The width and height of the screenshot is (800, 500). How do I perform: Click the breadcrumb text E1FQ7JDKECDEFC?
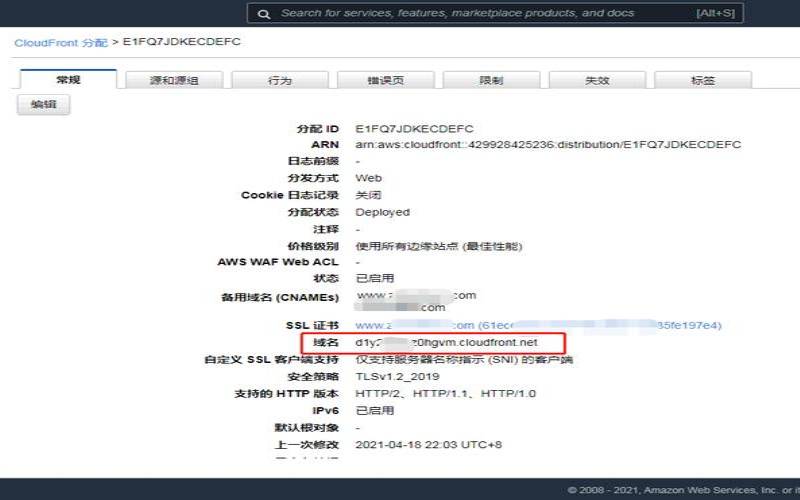pos(182,42)
